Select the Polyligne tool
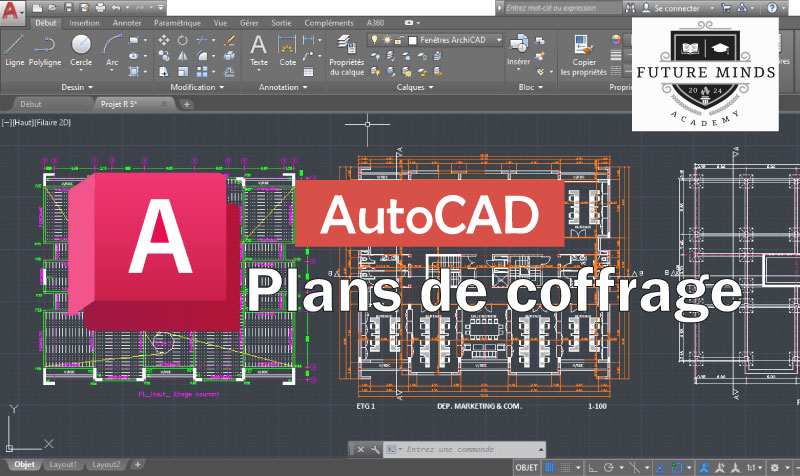The image size is (800, 476). (x=45, y=51)
